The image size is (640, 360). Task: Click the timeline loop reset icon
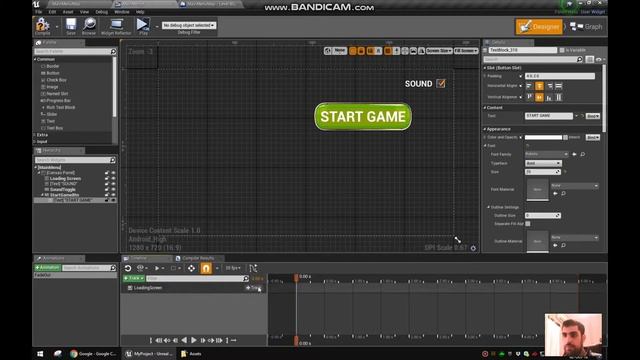coord(128,268)
